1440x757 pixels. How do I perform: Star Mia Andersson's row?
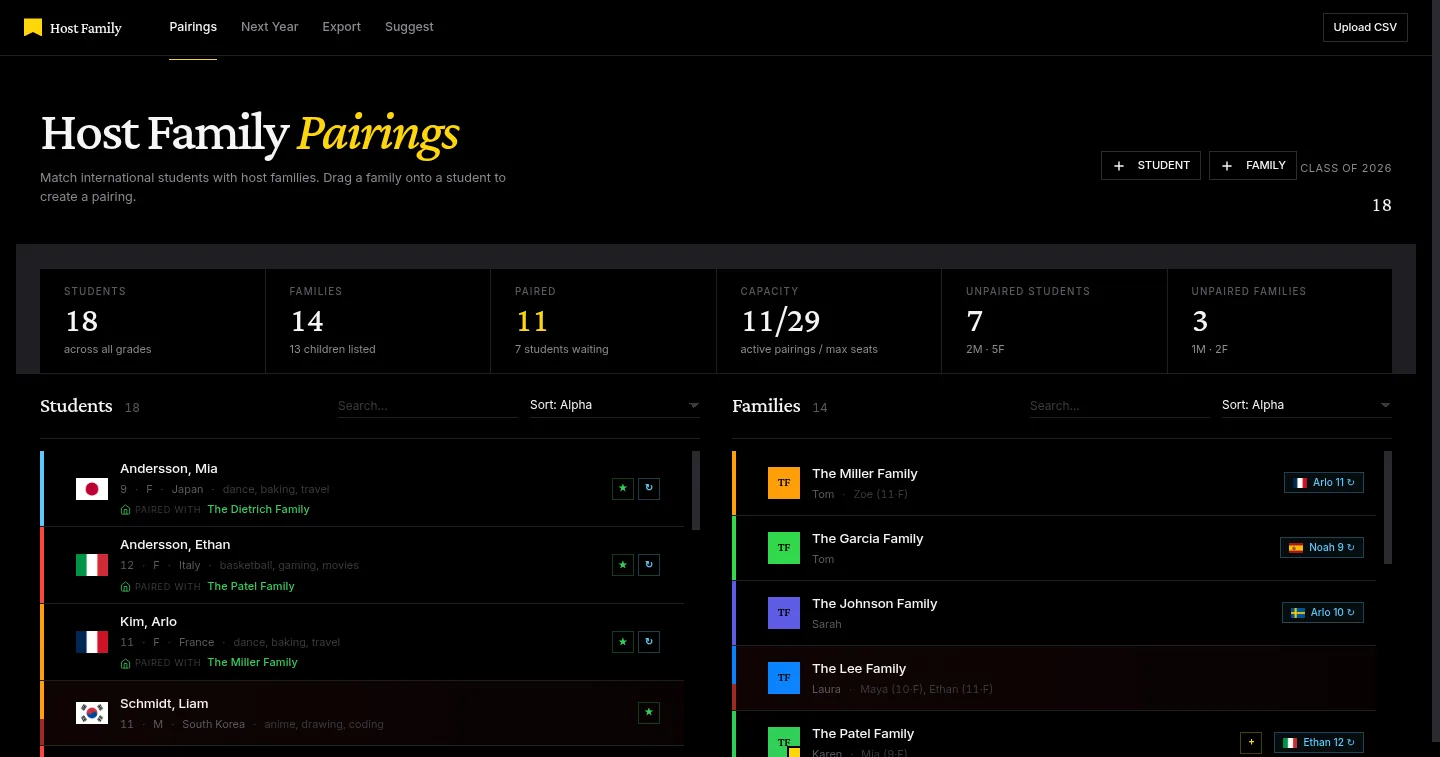[623, 488]
